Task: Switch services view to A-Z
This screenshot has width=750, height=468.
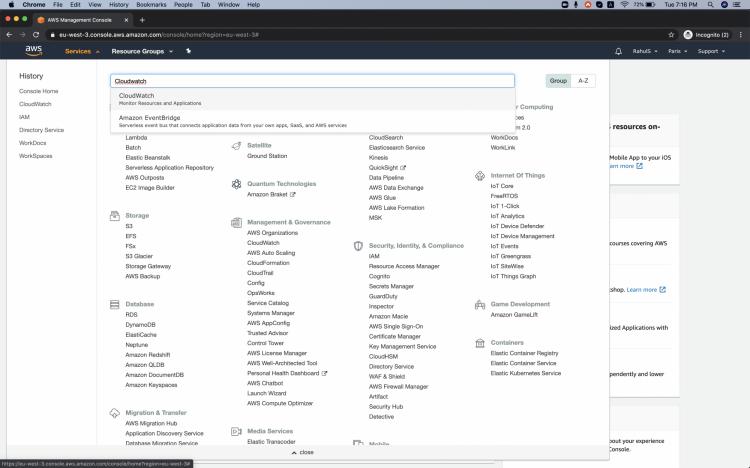Action: [x=583, y=81]
